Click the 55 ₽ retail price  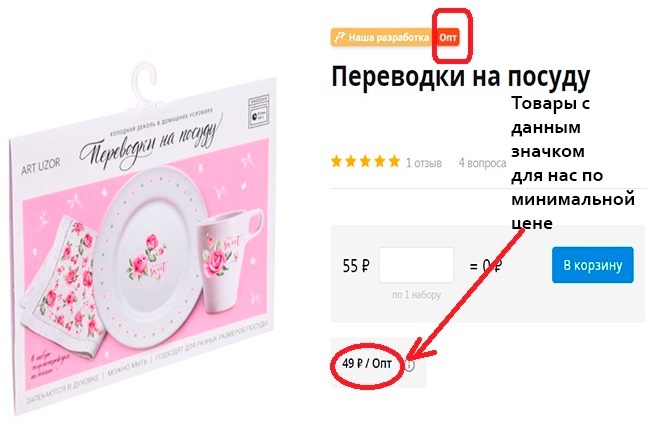[x=356, y=266]
